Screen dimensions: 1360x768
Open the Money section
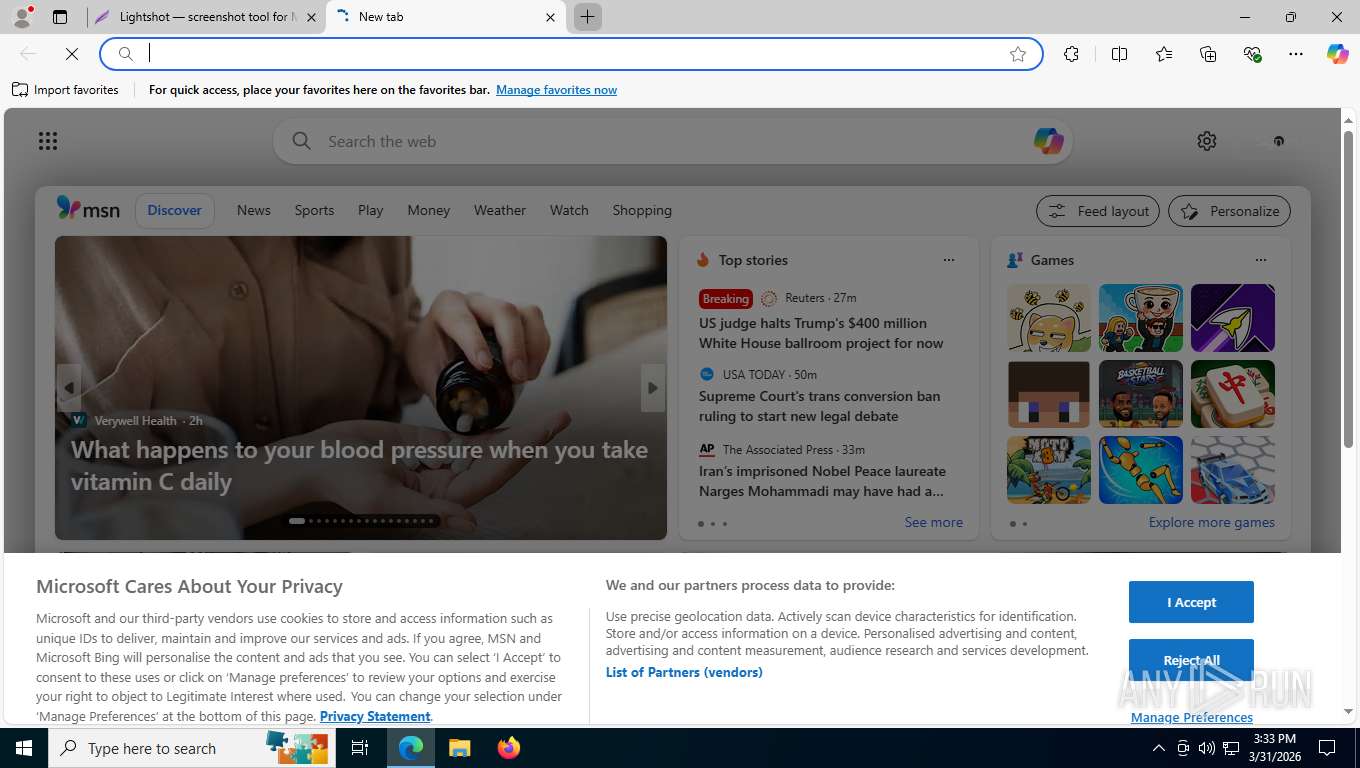pyautogui.click(x=429, y=210)
